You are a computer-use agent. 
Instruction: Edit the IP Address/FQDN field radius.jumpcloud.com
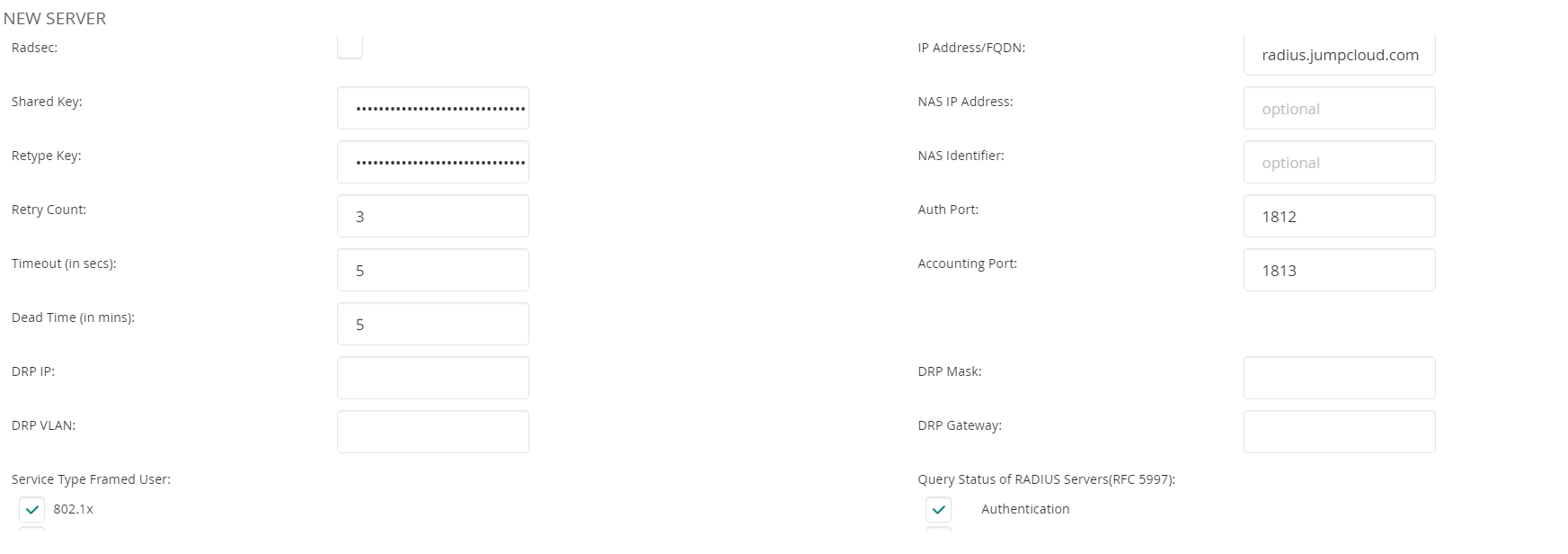pyautogui.click(x=1340, y=55)
